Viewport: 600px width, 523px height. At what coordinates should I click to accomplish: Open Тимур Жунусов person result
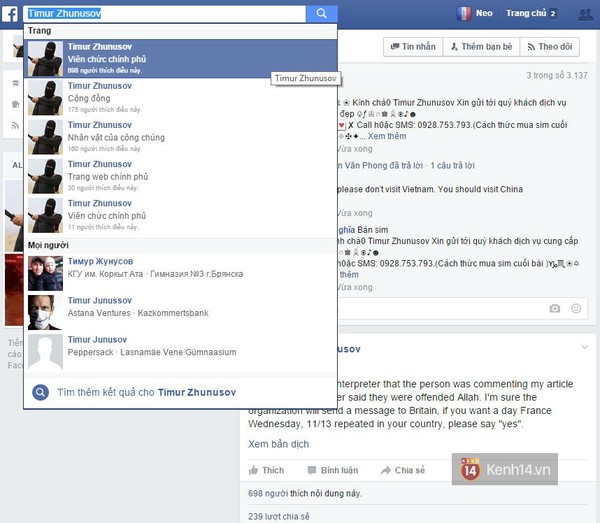coord(181,273)
